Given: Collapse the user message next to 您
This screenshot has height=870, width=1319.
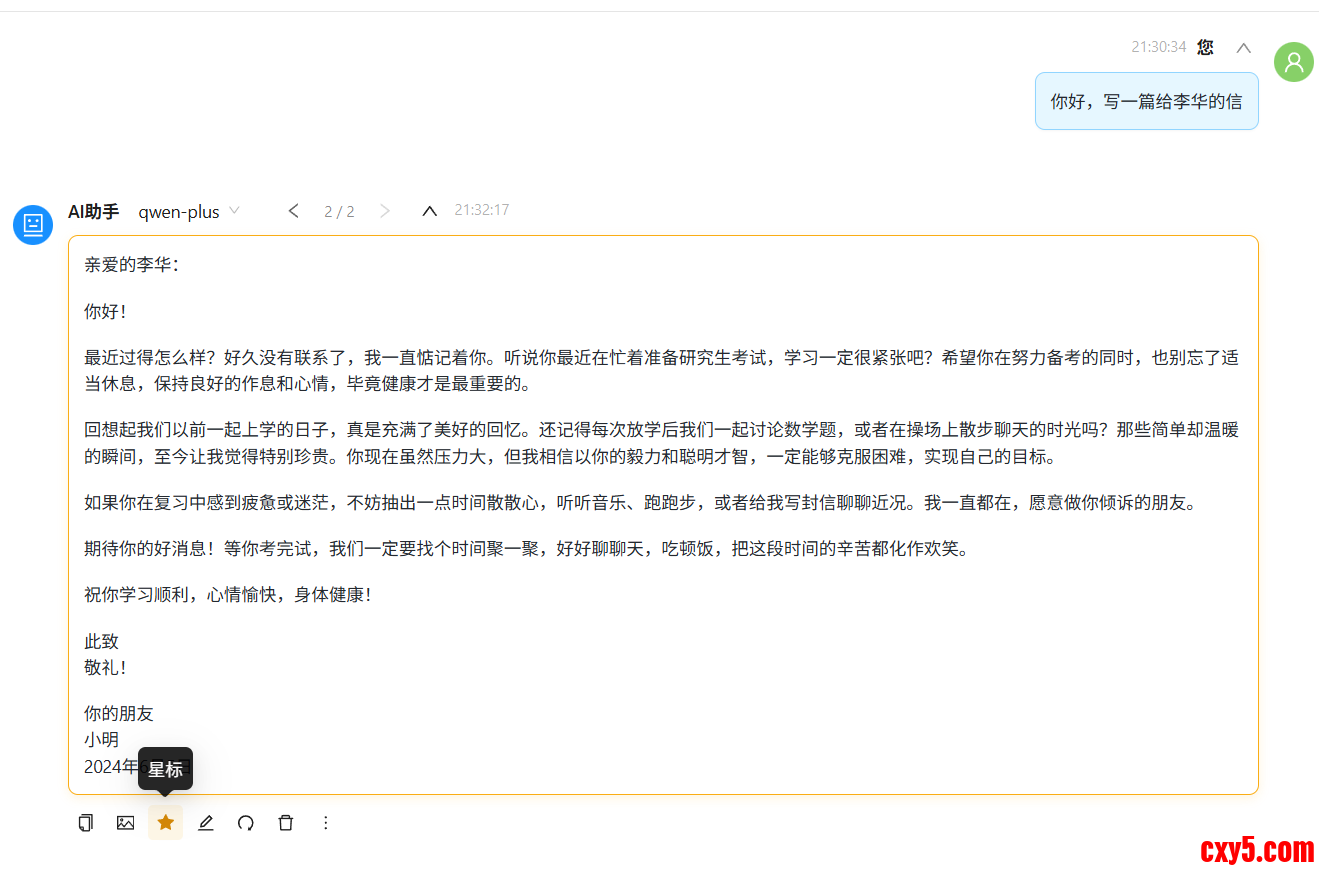Looking at the screenshot, I should pos(1244,48).
